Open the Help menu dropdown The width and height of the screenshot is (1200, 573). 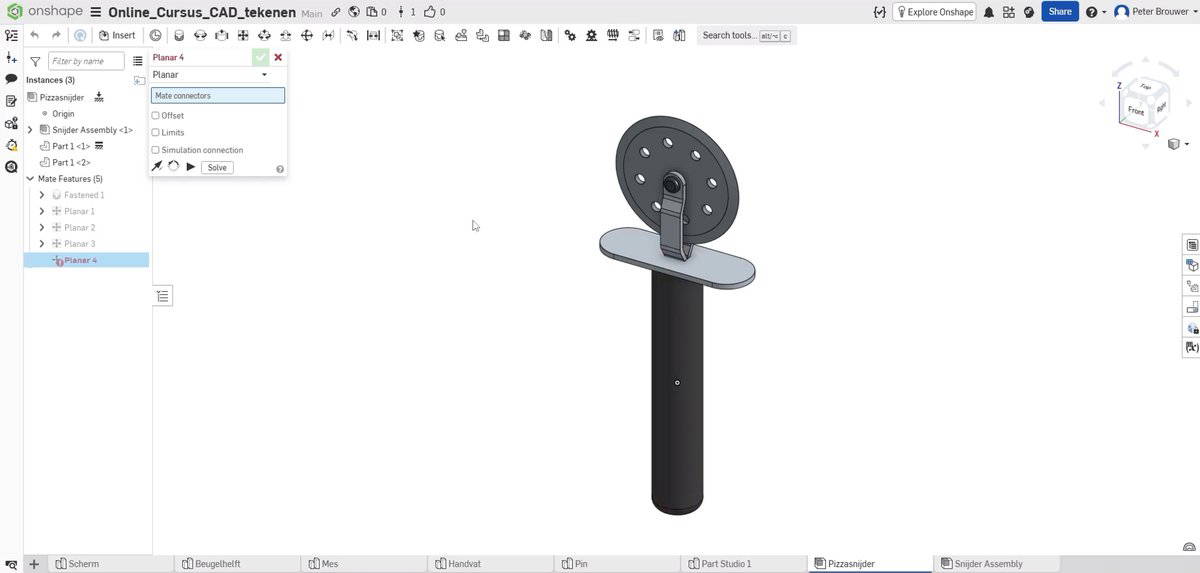click(1096, 12)
